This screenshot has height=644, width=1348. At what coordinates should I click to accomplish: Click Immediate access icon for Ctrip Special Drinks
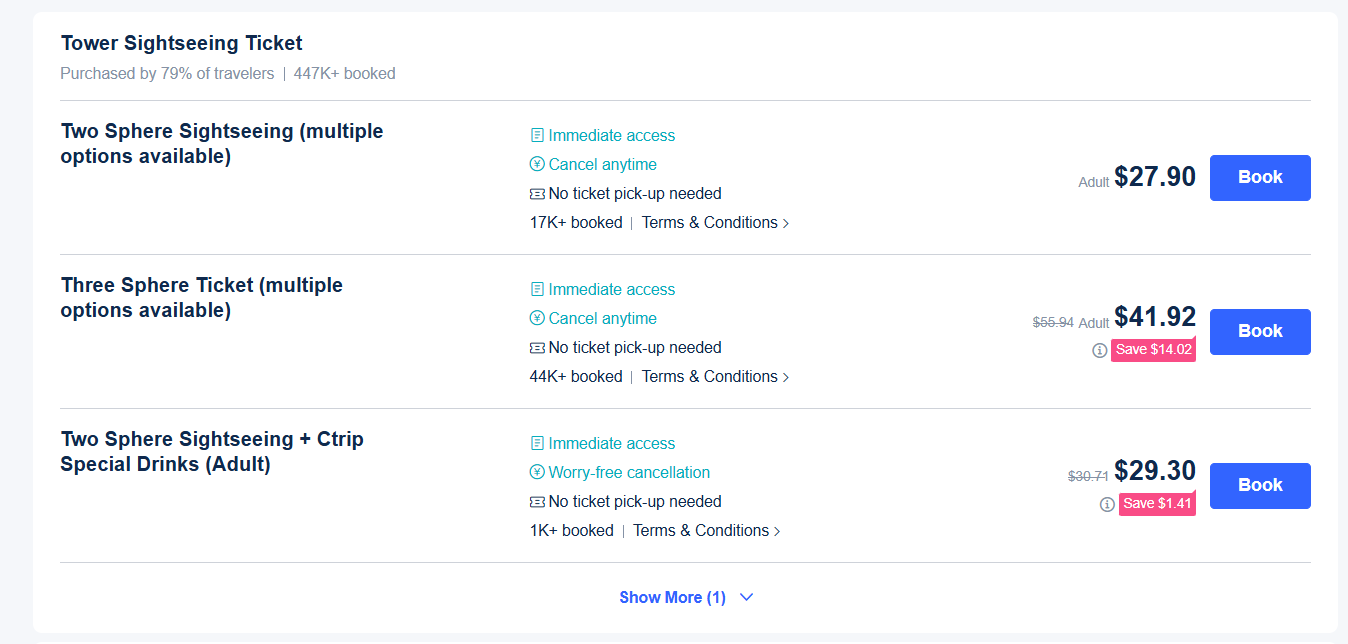tap(537, 443)
